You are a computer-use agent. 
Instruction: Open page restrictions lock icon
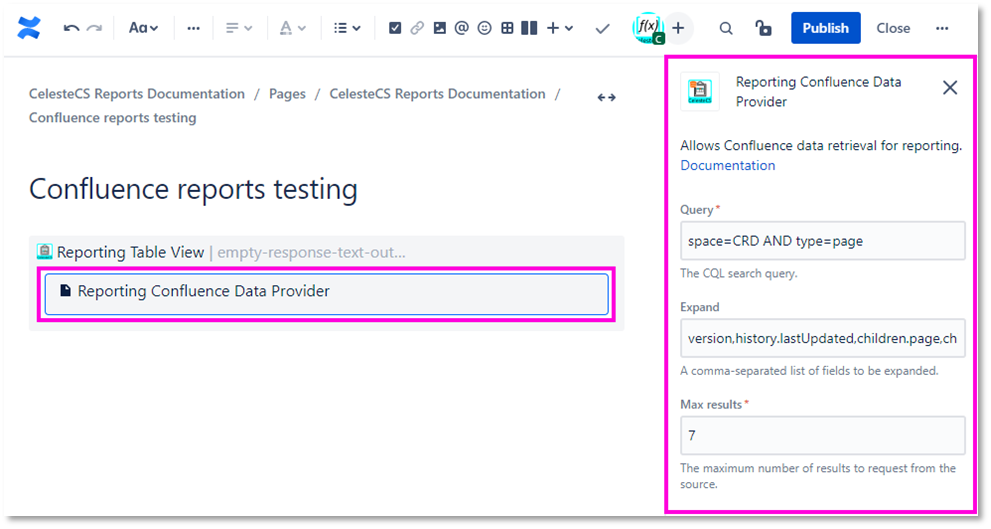point(763,28)
